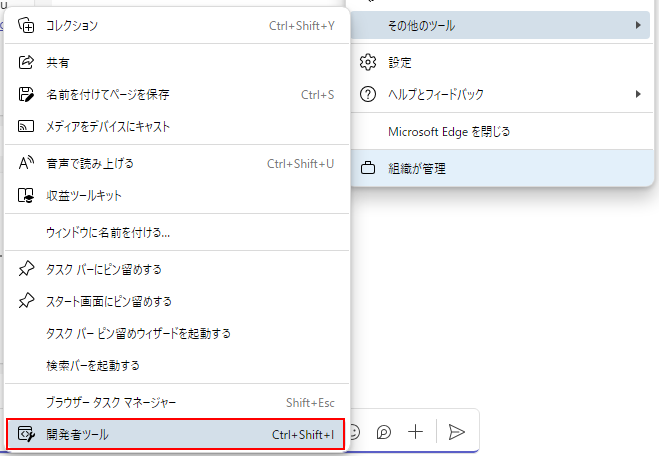Viewport: 659px width, 456px height.
Task: Click the Shift+Esc shortcut text
Action: [310, 403]
